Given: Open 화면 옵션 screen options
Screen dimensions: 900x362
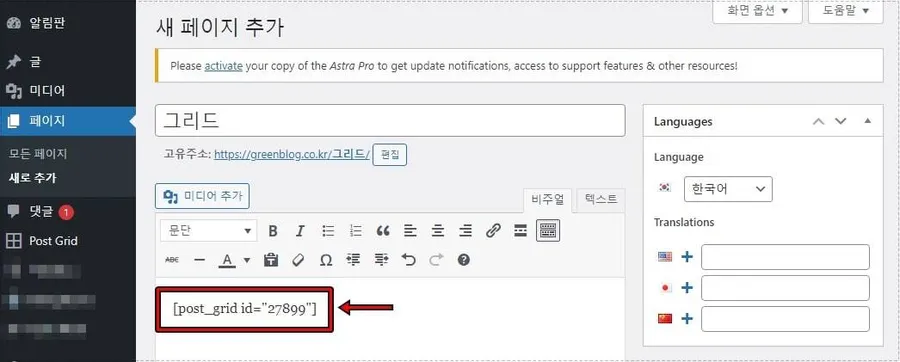Looking at the screenshot, I should coord(757,11).
